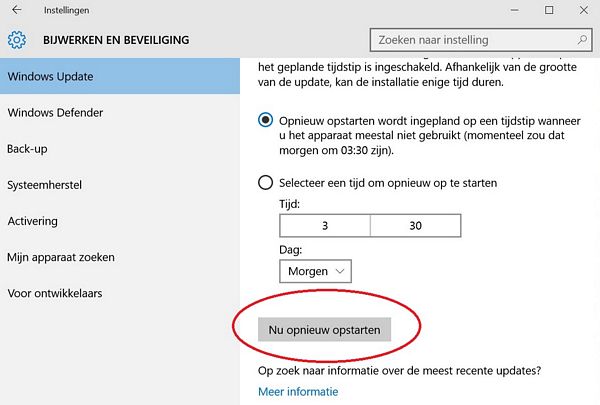Select 'Selecteer een tijd' radio button
The height and width of the screenshot is (405, 600).
(x=266, y=183)
